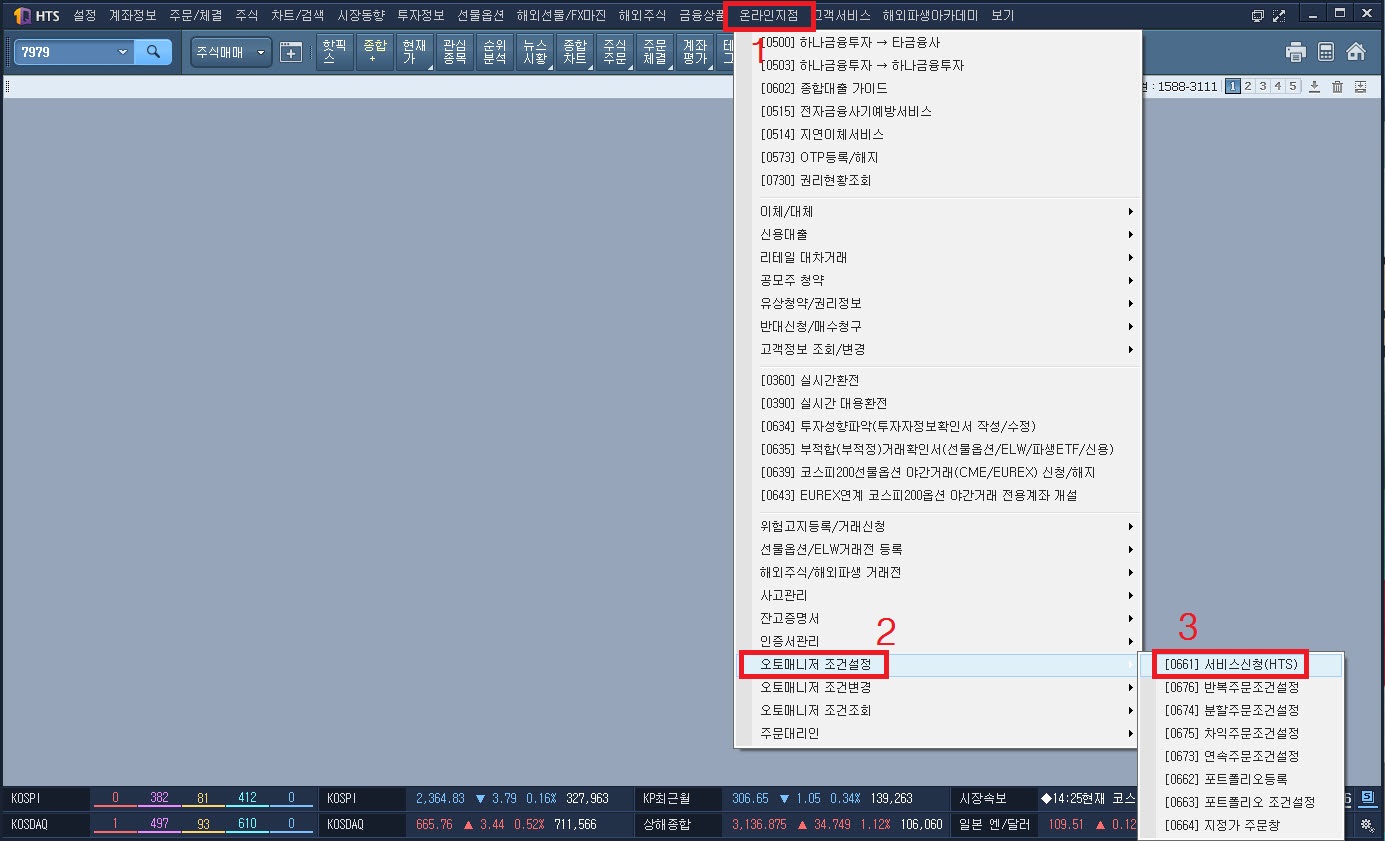Click the multi-monitor icon in title bar

1258,16
